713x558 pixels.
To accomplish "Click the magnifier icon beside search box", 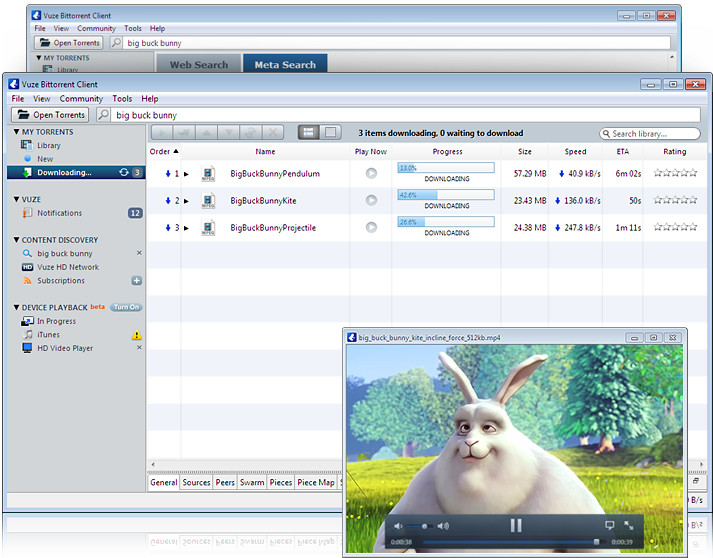I will tap(103, 115).
